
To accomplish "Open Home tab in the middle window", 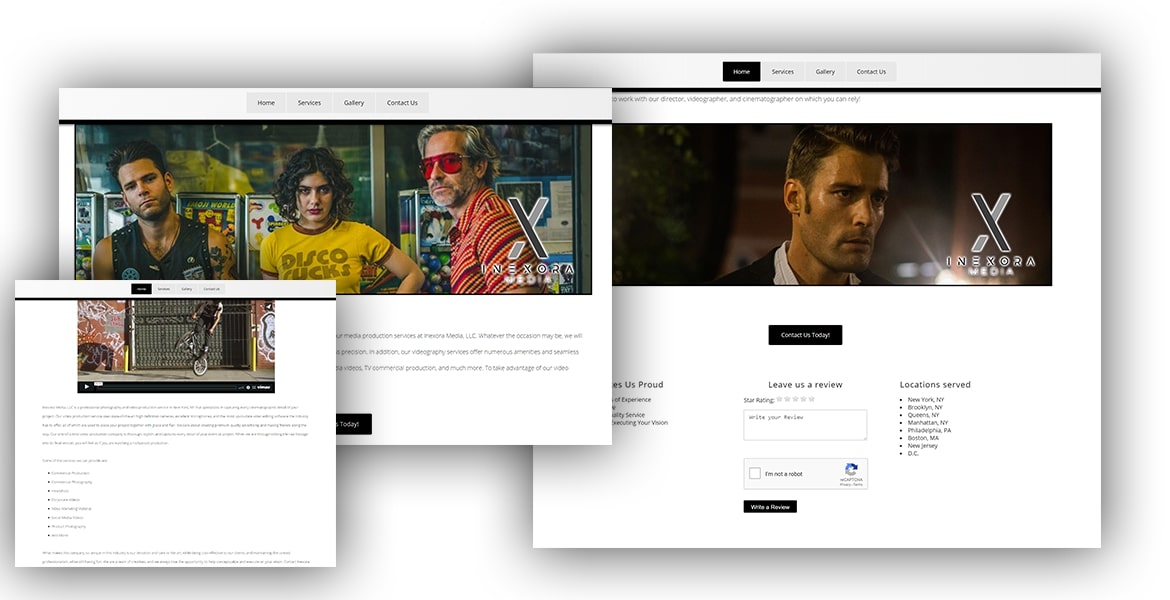I will 266,103.
